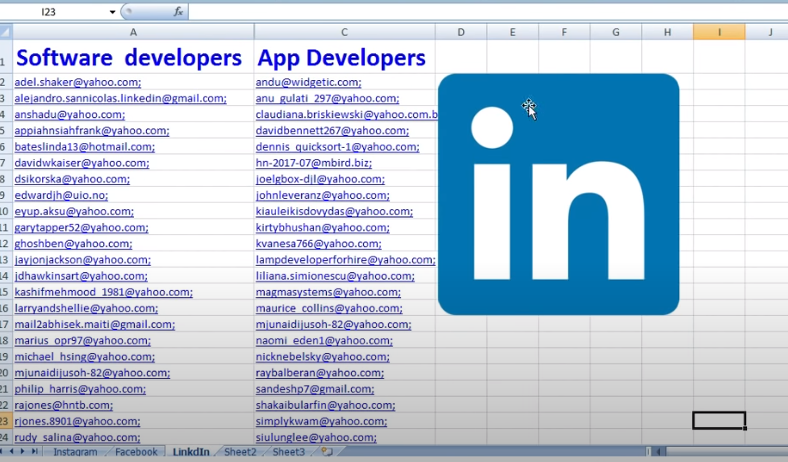Switch to the Facebook sheet tab

136,452
